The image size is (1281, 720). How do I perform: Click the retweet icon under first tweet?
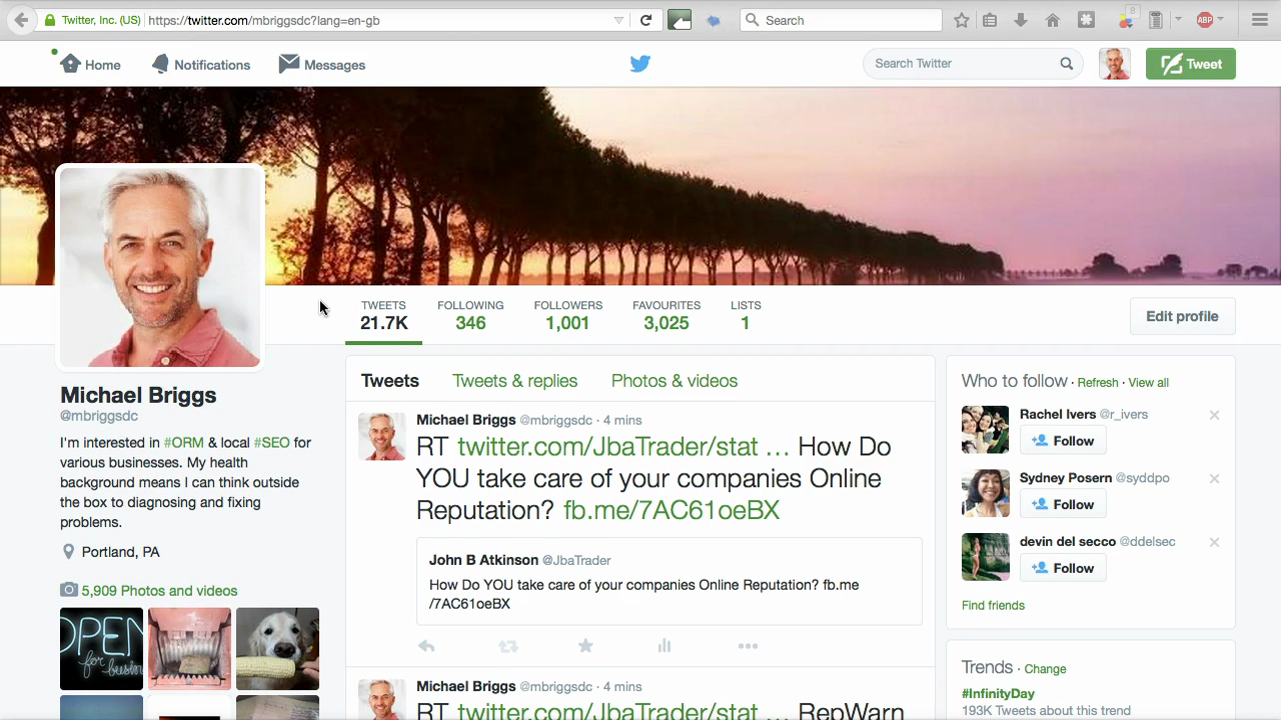[508, 646]
